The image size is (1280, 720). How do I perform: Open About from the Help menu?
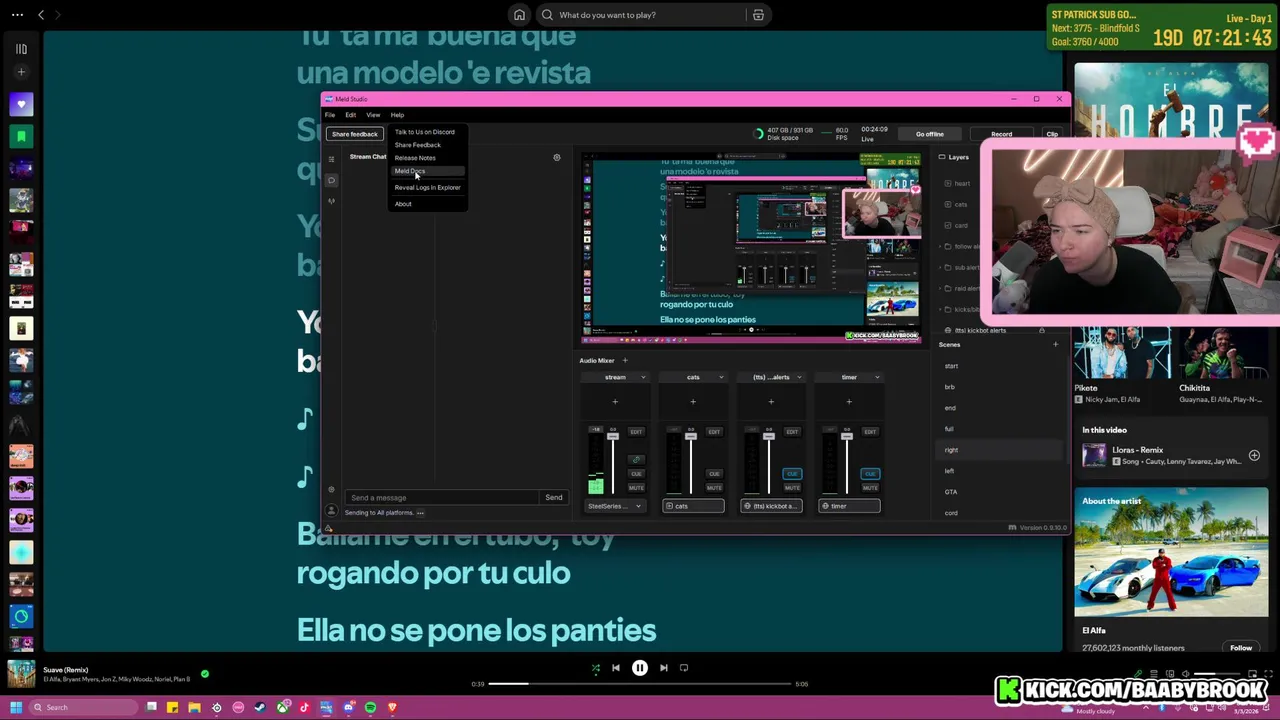point(403,204)
